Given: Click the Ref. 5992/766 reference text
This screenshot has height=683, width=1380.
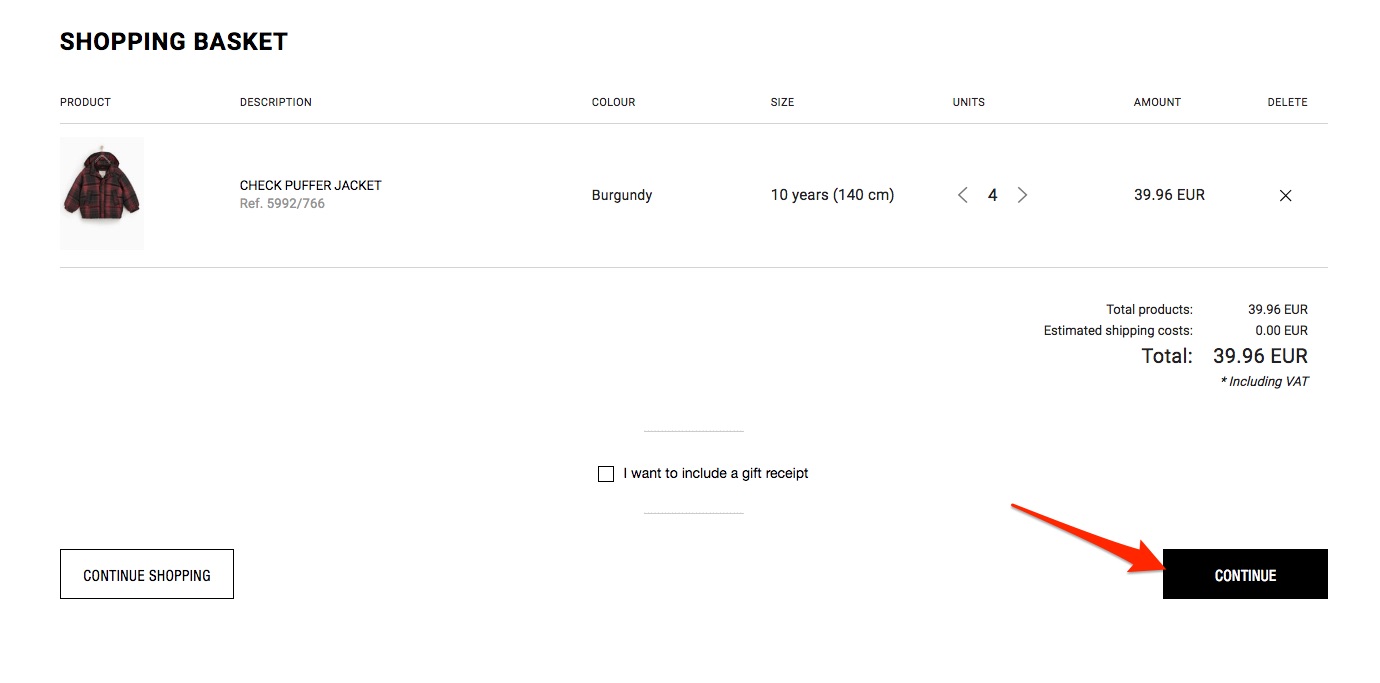Looking at the screenshot, I should coord(282,204).
